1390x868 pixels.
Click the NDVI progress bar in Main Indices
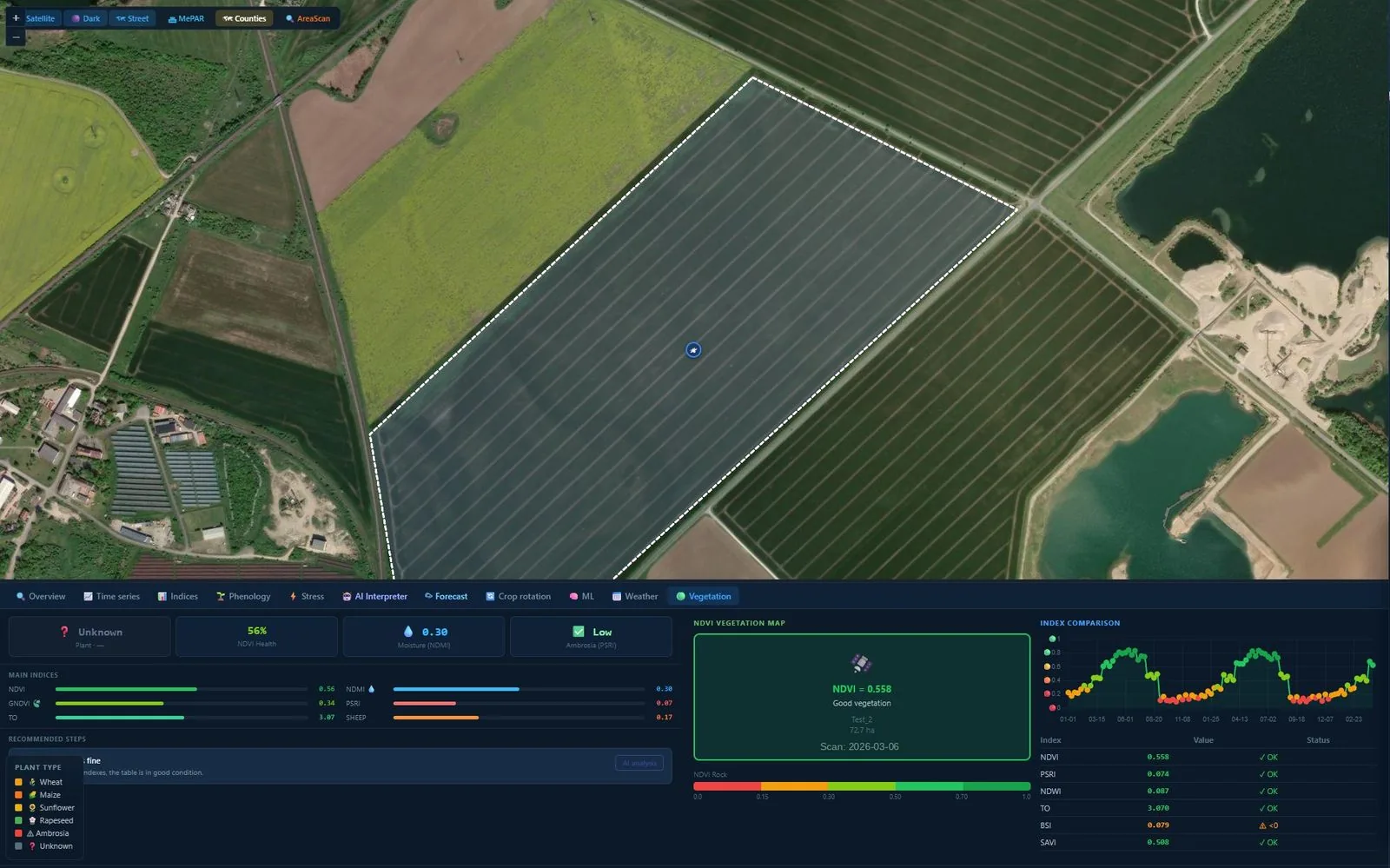point(182,689)
